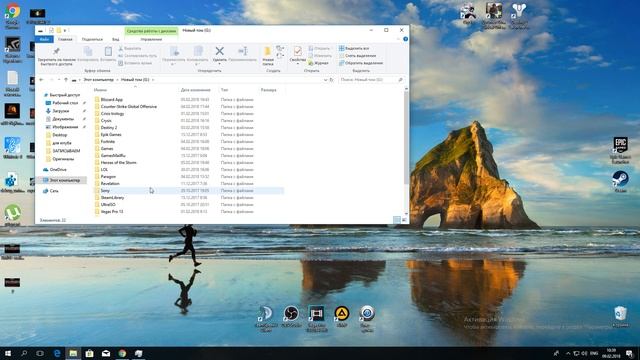Expand the Properties dropdown arrow
The height and width of the screenshot is (360, 640).
click(298, 64)
